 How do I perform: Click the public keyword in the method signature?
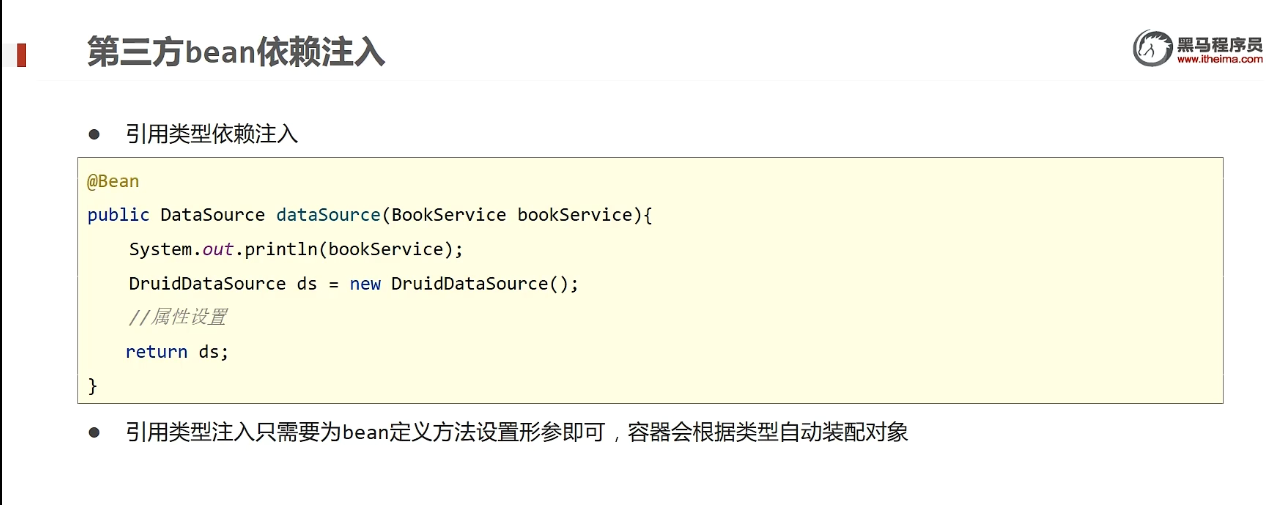click(118, 215)
